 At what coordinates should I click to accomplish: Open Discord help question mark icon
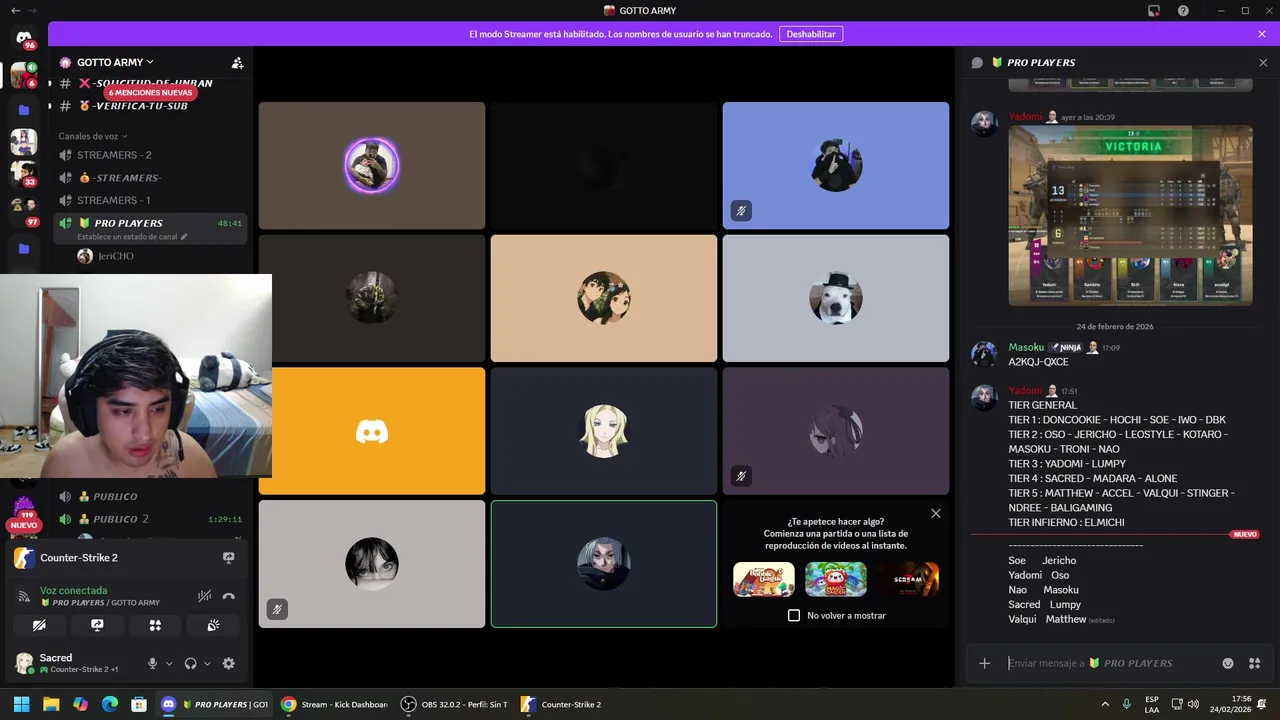click(1183, 10)
